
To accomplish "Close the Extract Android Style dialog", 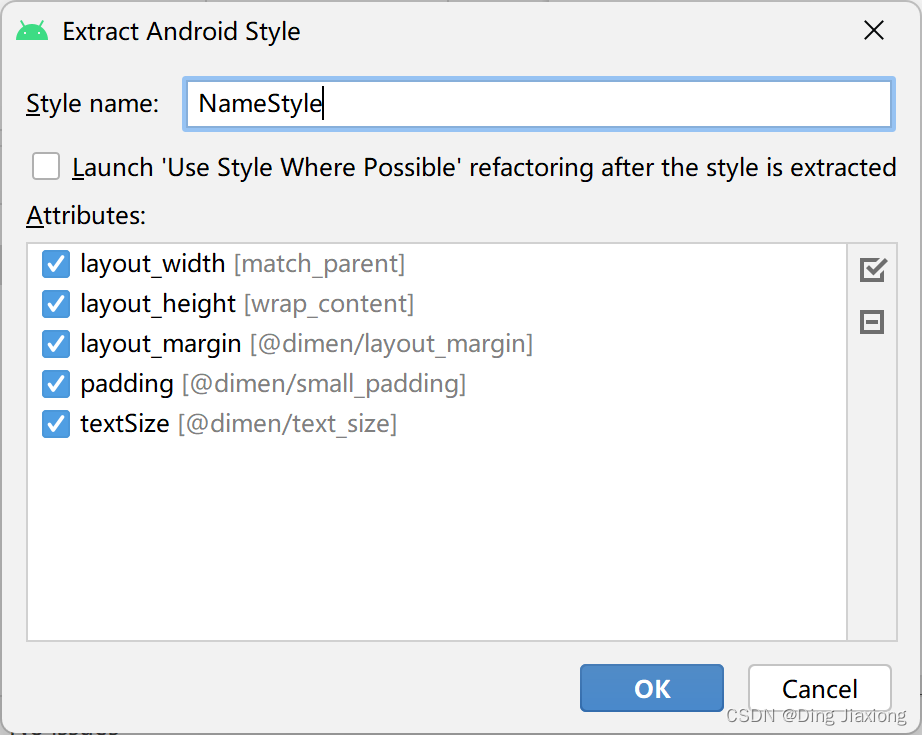I will (x=873, y=30).
